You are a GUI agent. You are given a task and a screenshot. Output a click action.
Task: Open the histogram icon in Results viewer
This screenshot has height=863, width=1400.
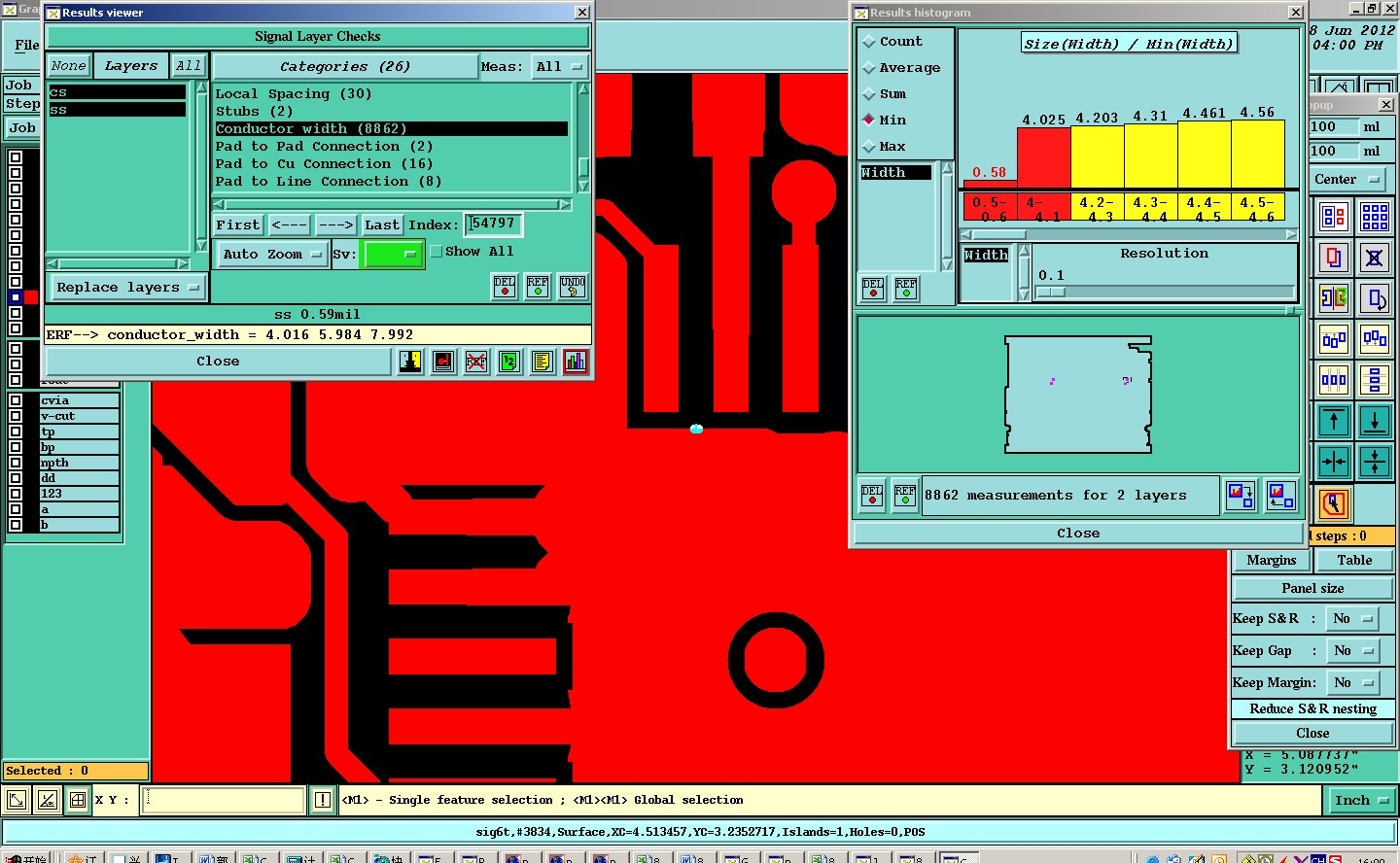click(x=575, y=362)
